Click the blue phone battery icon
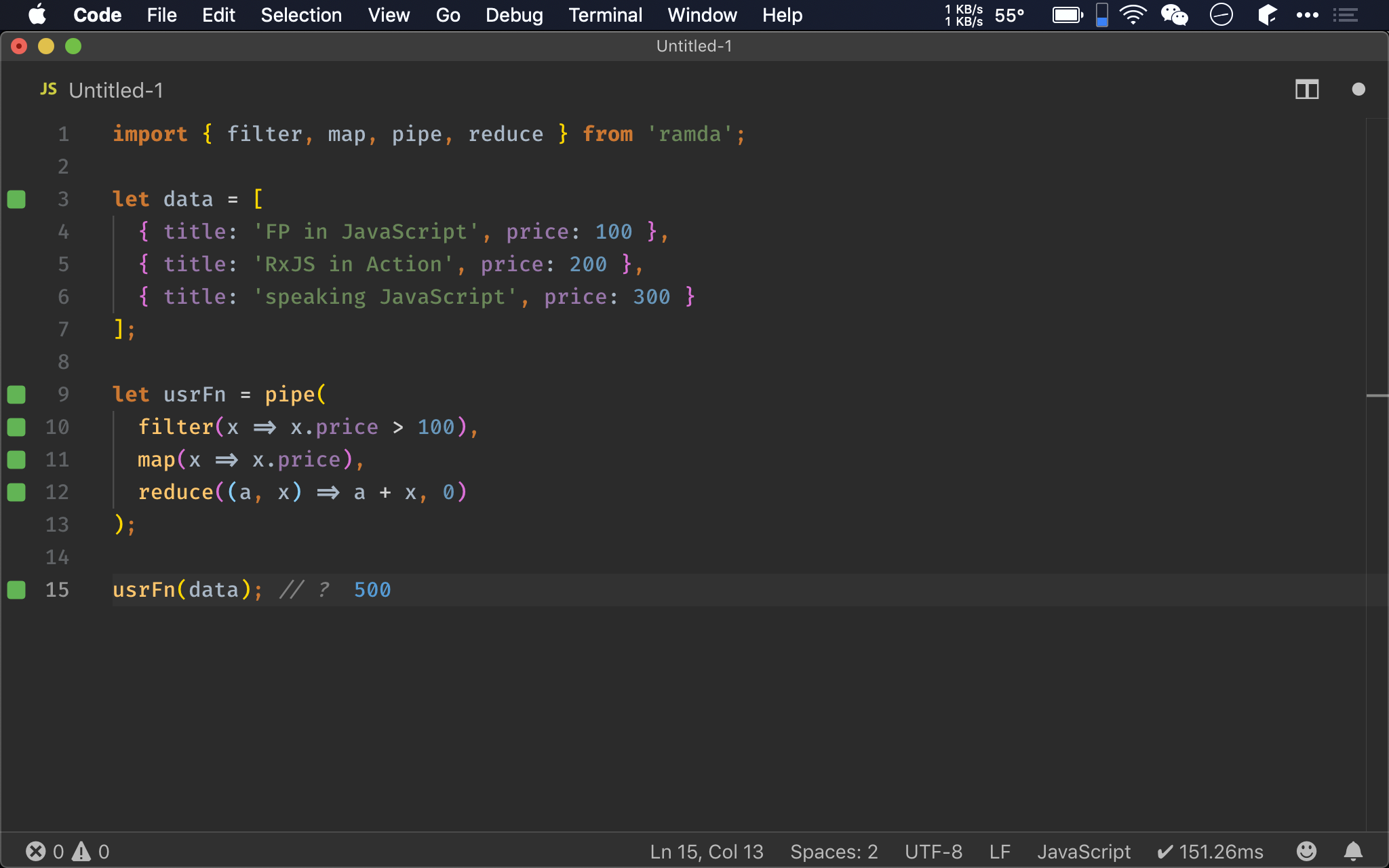The image size is (1389, 868). [x=1102, y=15]
